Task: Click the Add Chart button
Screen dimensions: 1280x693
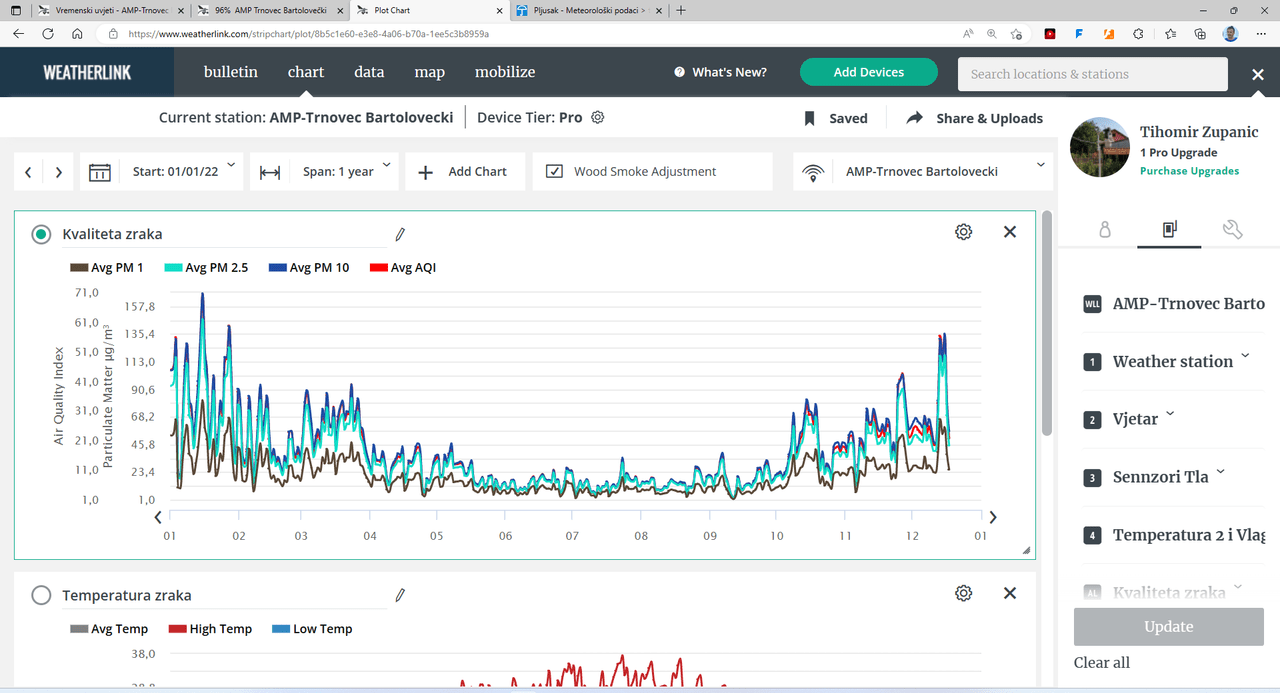Action: (465, 171)
